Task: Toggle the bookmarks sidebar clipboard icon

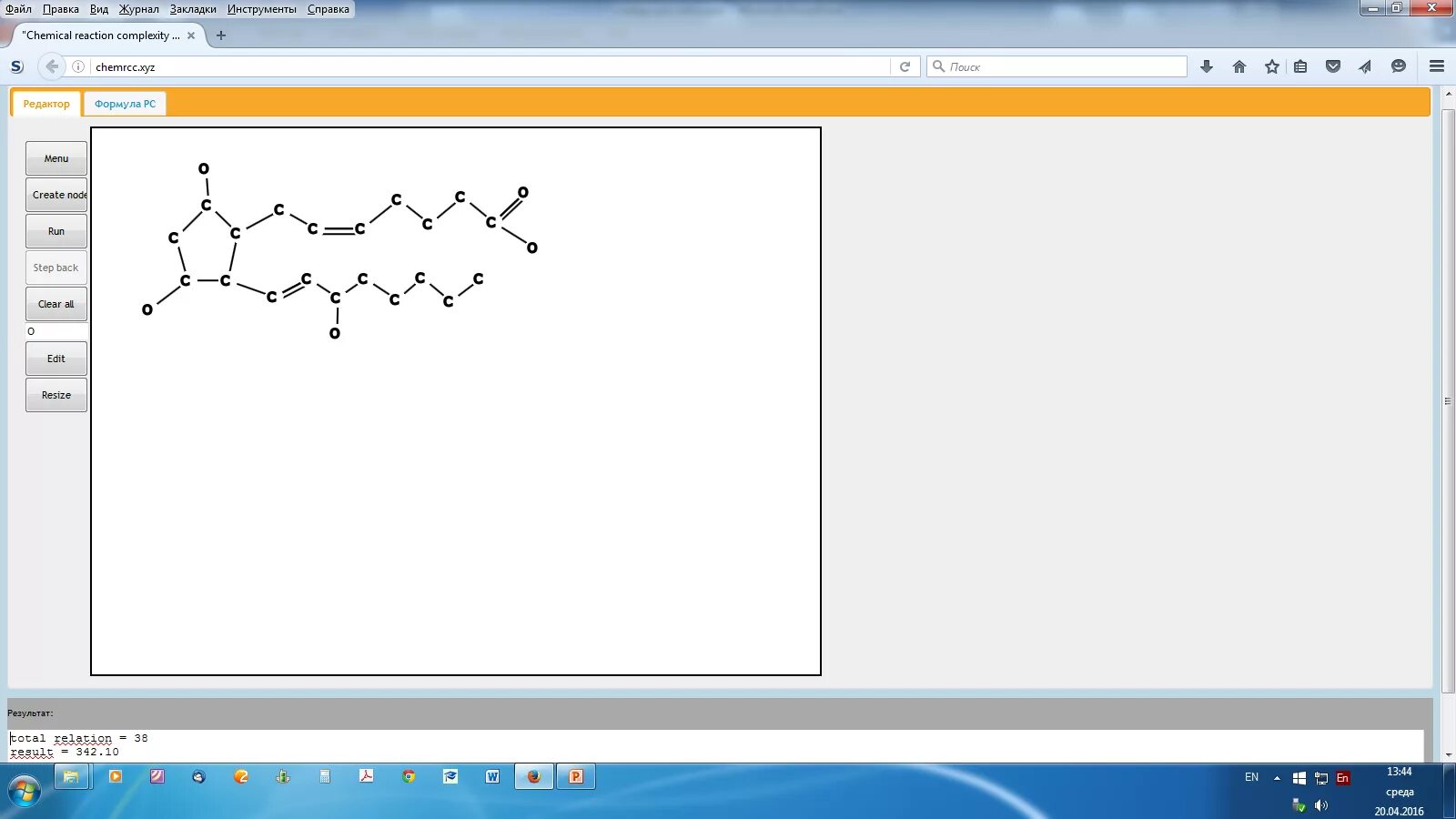Action: pyautogui.click(x=1300, y=66)
